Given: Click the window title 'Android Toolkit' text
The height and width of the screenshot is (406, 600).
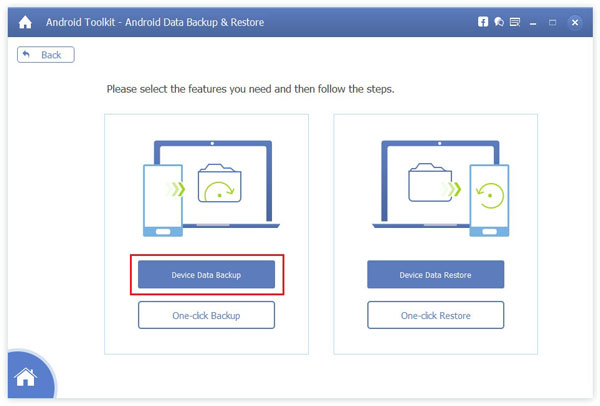Looking at the screenshot, I should click(x=155, y=22).
